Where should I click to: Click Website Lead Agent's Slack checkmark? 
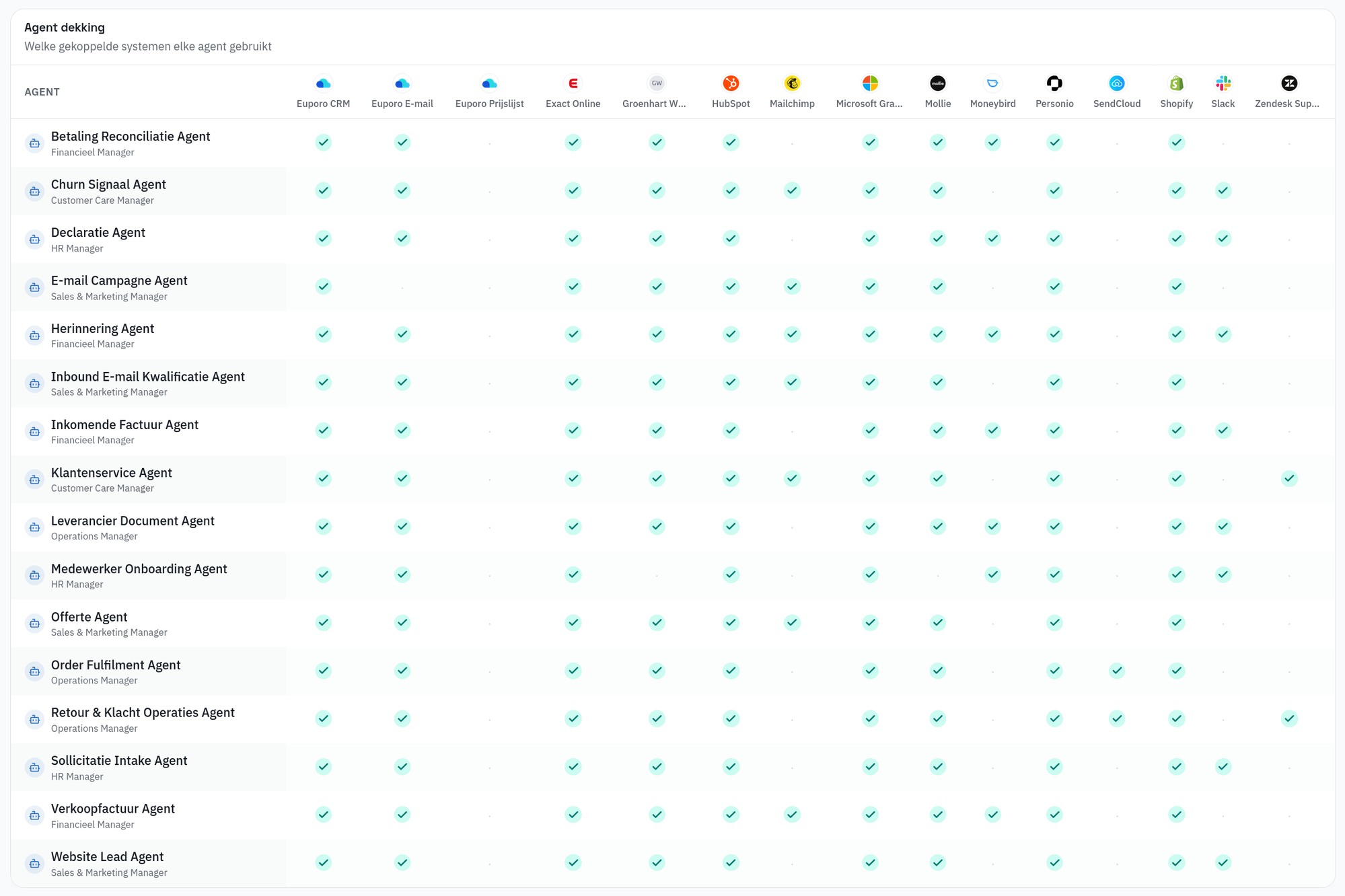[1223, 862]
